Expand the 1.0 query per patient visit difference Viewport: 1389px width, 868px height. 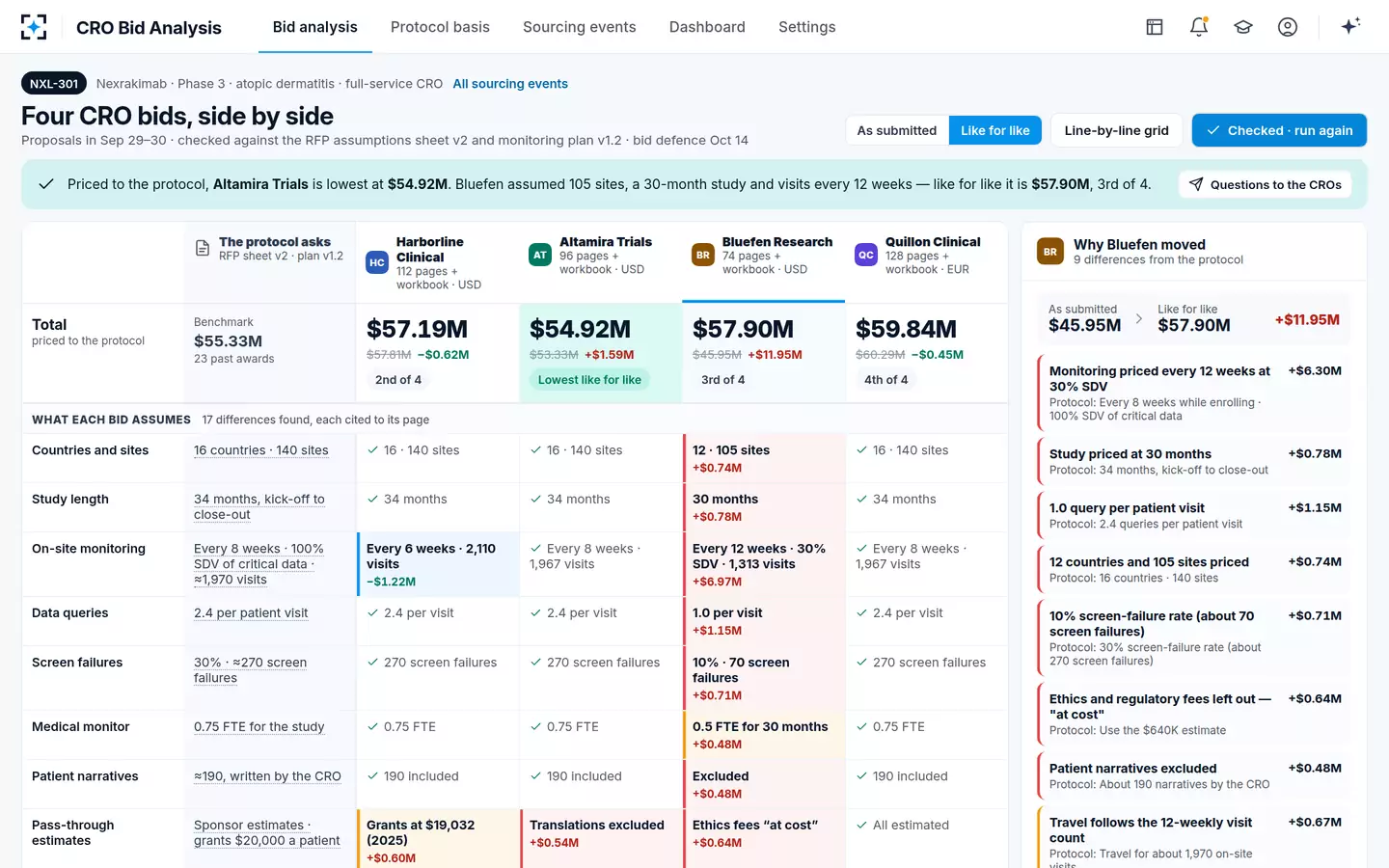click(1193, 515)
